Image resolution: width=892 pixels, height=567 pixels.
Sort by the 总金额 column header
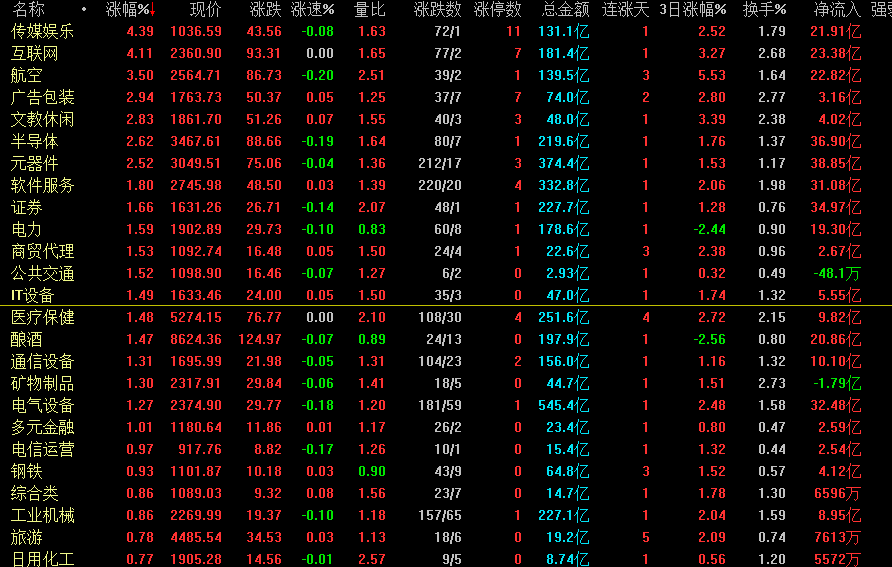point(565,9)
